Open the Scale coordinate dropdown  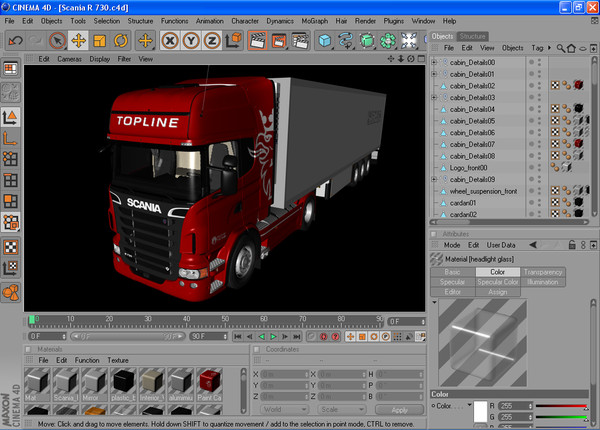(x=342, y=410)
